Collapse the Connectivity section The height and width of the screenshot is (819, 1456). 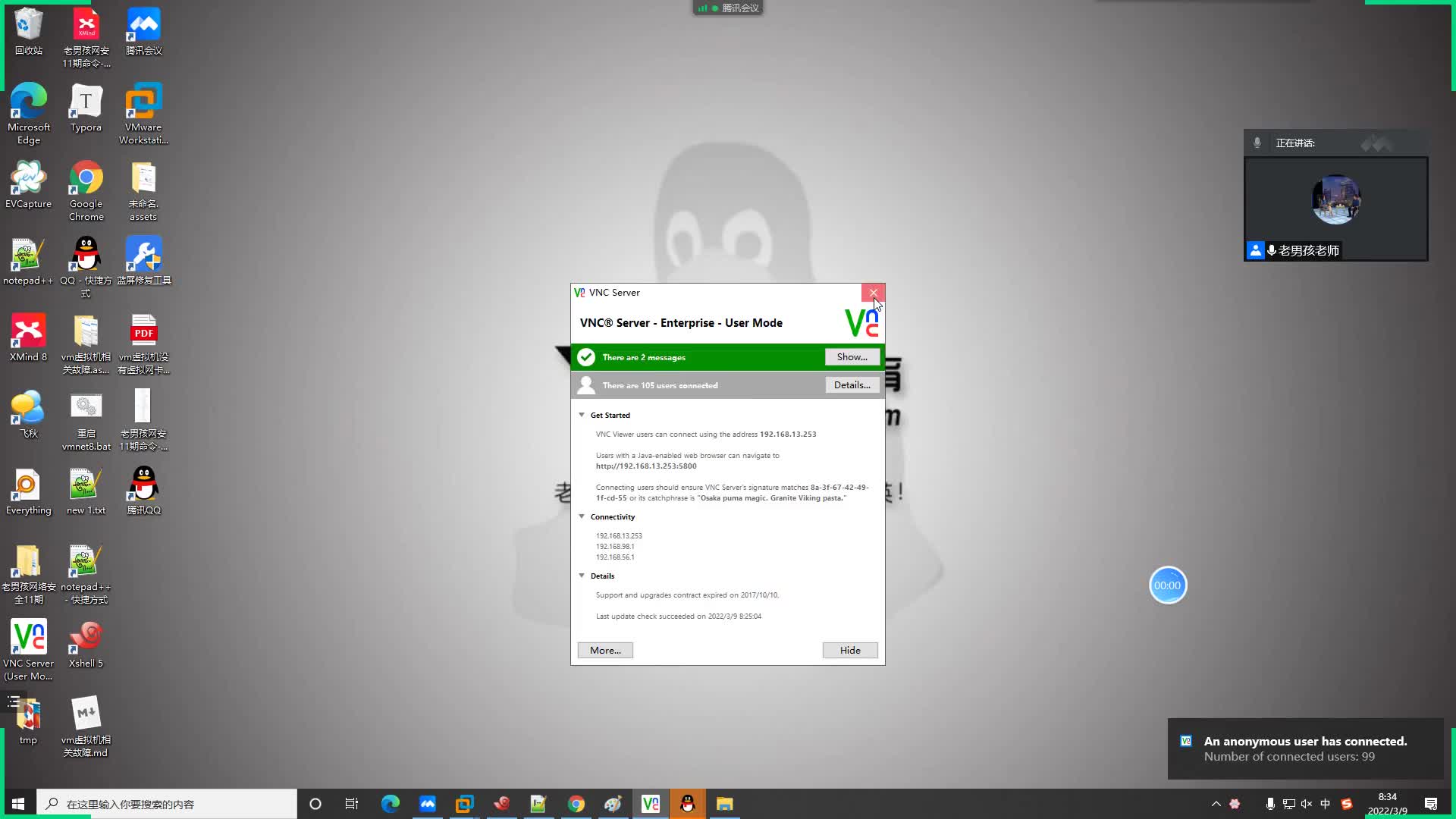pyautogui.click(x=582, y=516)
